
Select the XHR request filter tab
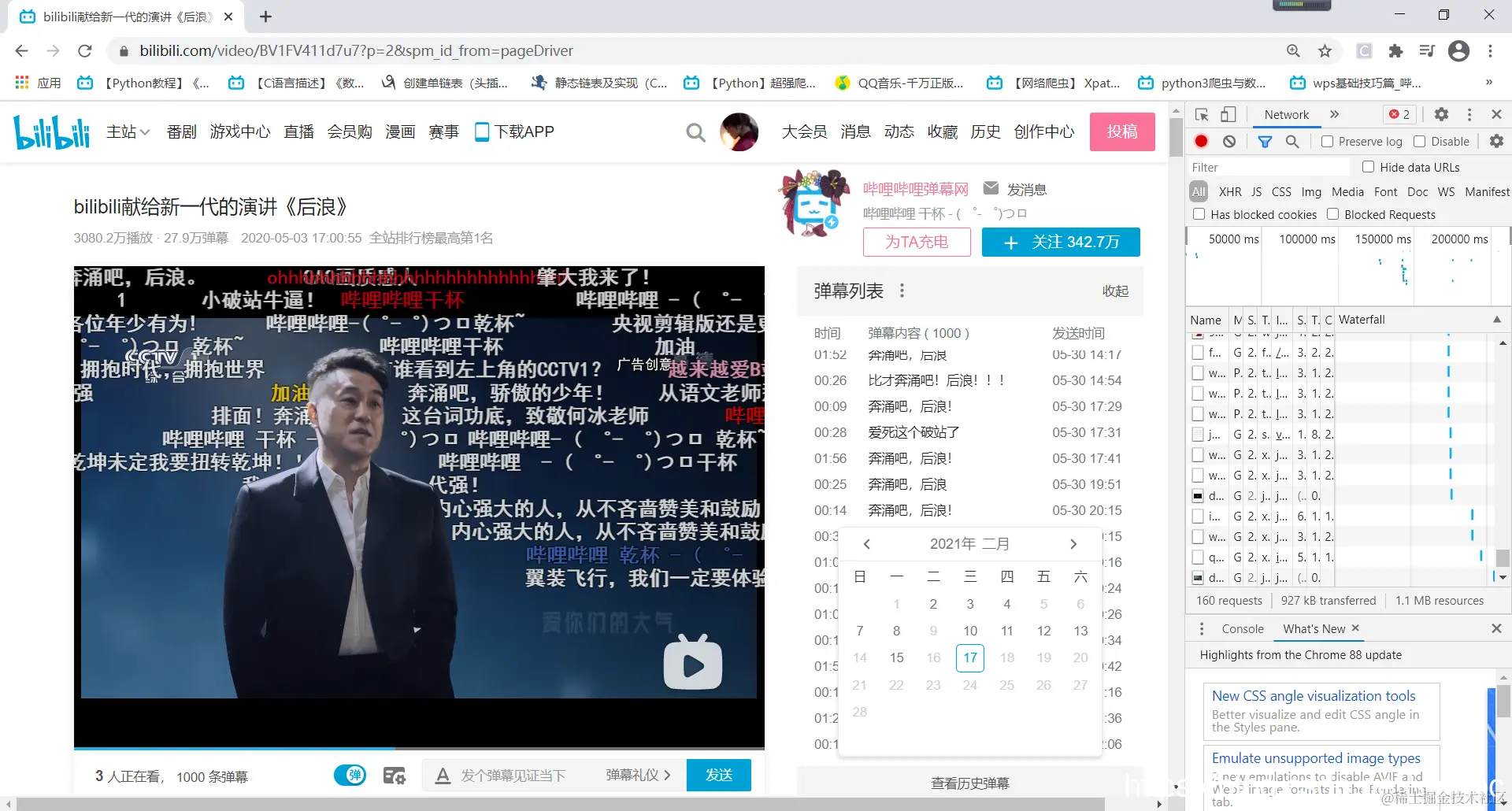point(1230,191)
